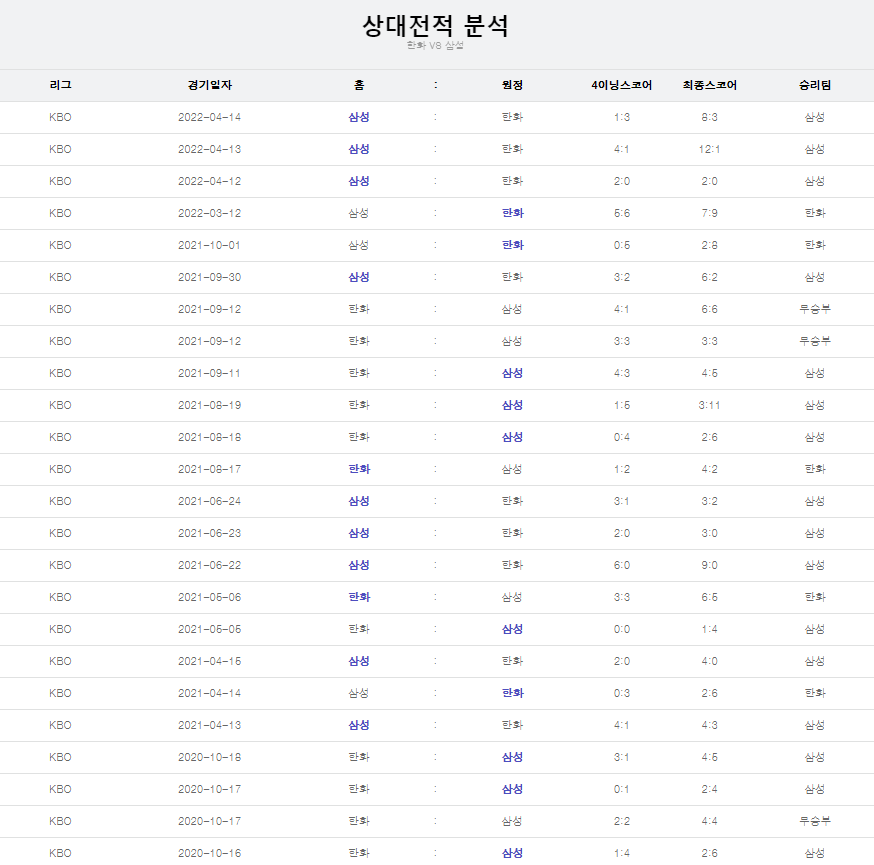
Task: Click final score 3:0 on 2021-06-23
Action: [x=710, y=533]
